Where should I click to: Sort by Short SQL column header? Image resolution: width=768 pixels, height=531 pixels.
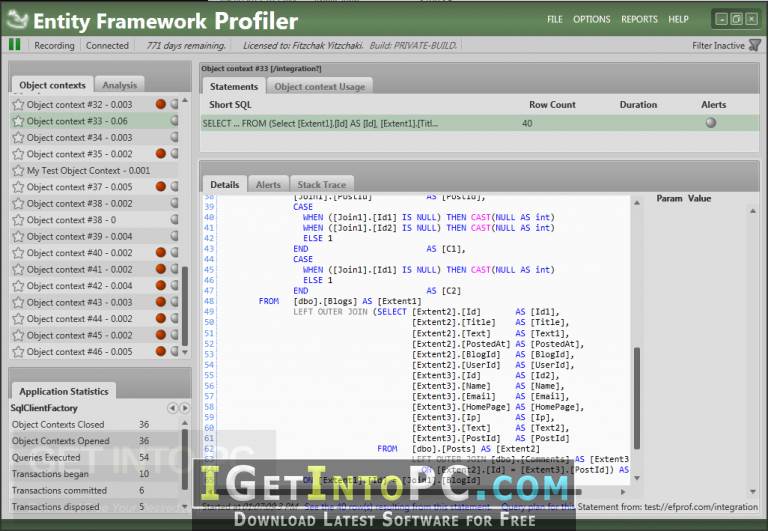coord(230,104)
